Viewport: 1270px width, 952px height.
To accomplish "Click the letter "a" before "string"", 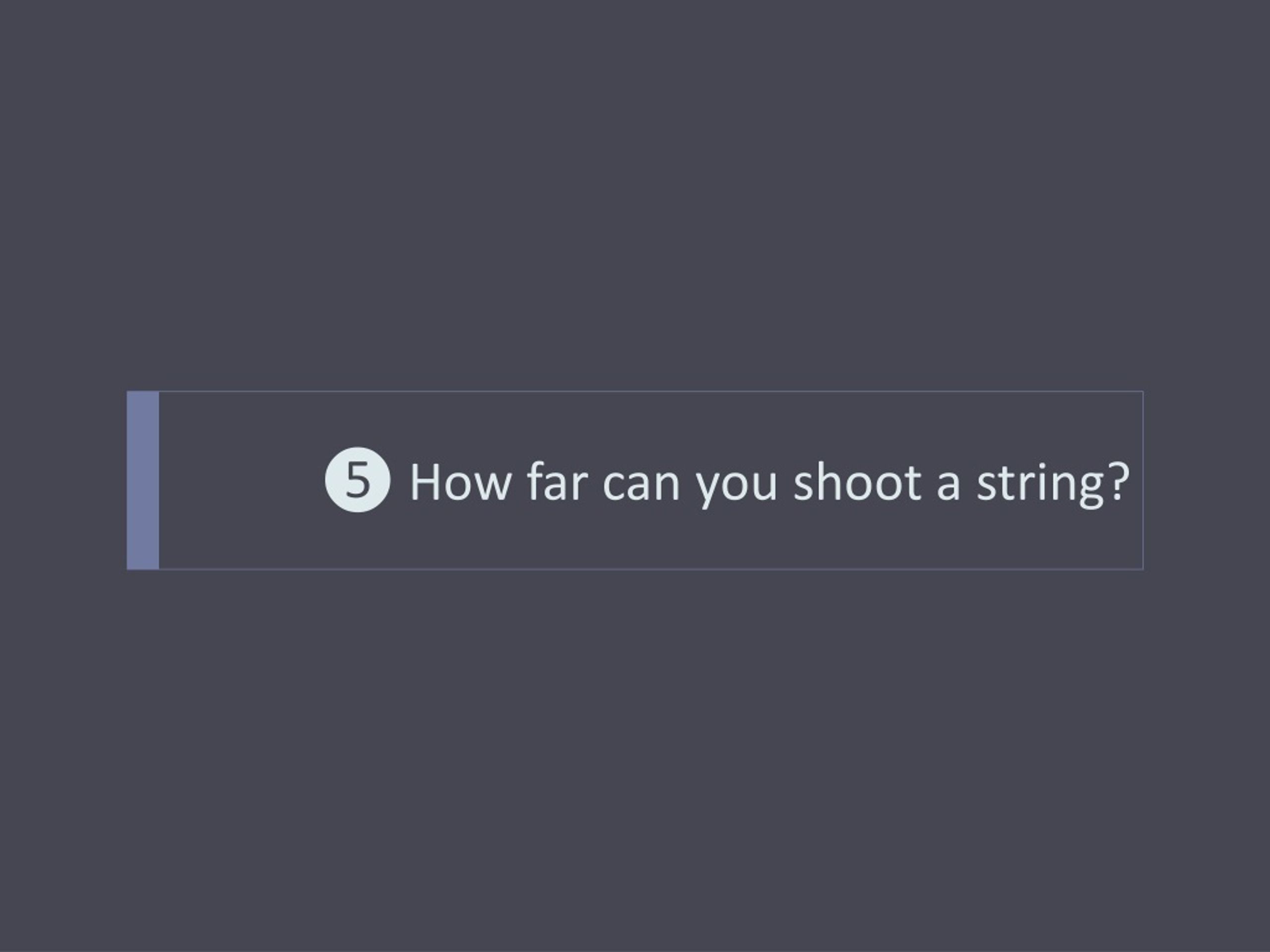I will pos(949,486).
